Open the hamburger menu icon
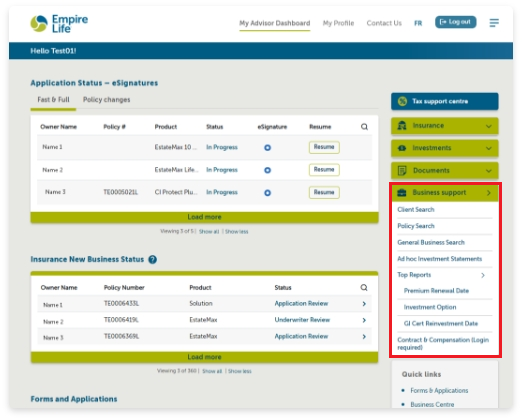Screen dimensions: 522x420 [494, 23]
